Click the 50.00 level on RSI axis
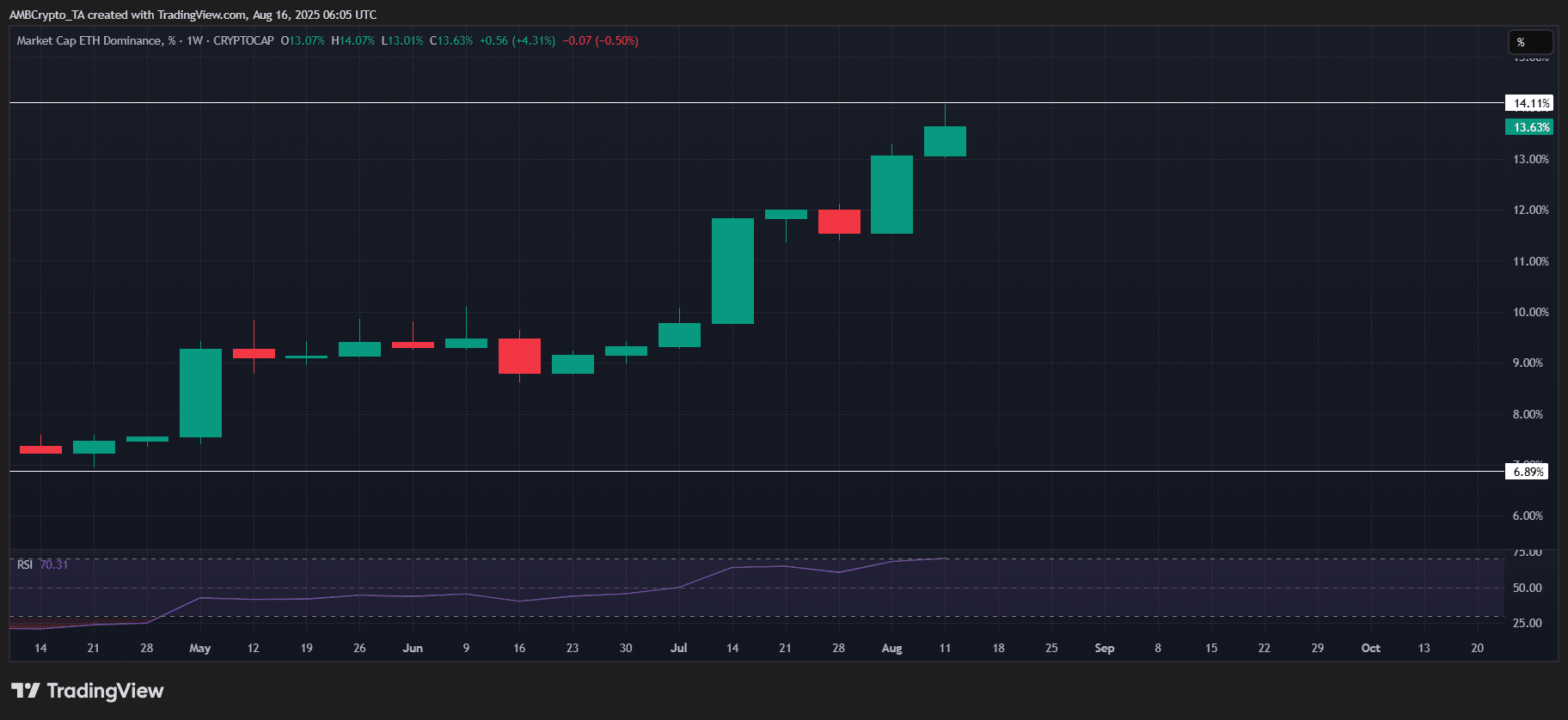Screen dimensions: 1568x720 pos(1527,588)
